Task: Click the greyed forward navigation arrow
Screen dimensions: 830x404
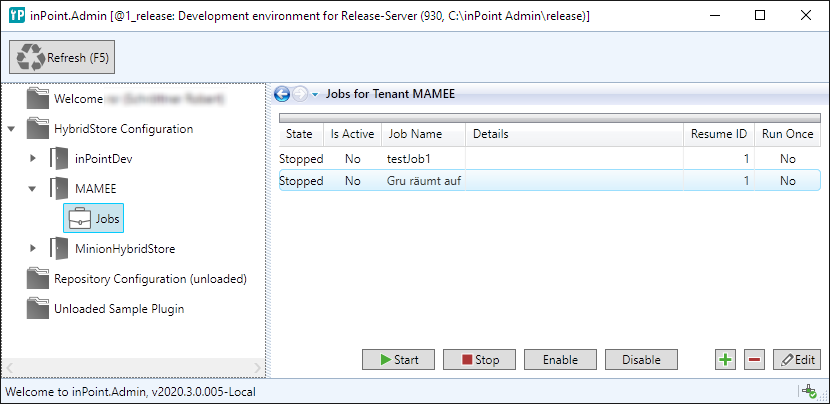Action: click(300, 94)
